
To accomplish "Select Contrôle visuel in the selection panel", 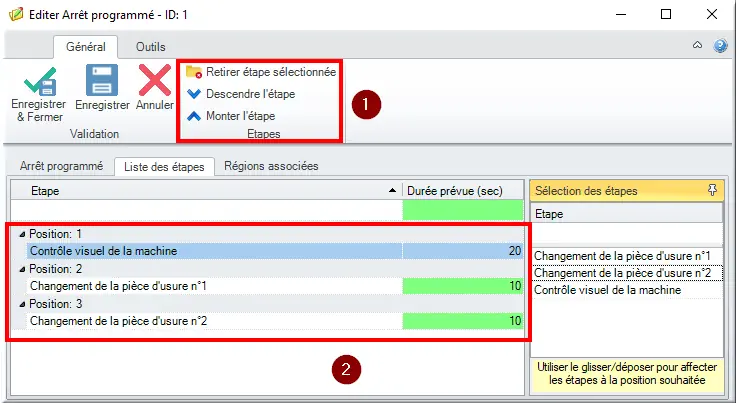I will pos(627,290).
